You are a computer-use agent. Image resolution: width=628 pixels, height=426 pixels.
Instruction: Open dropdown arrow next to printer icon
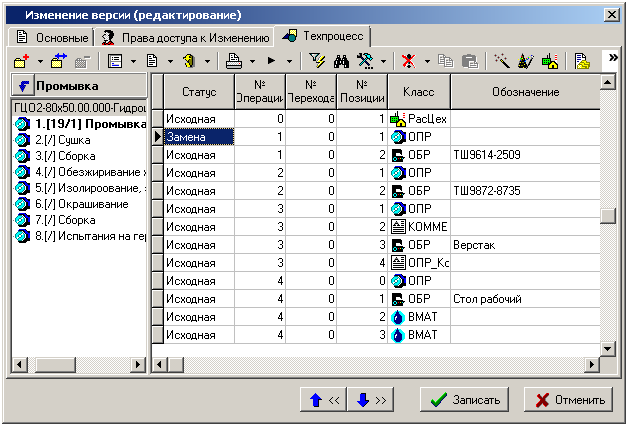[x=250, y=61]
